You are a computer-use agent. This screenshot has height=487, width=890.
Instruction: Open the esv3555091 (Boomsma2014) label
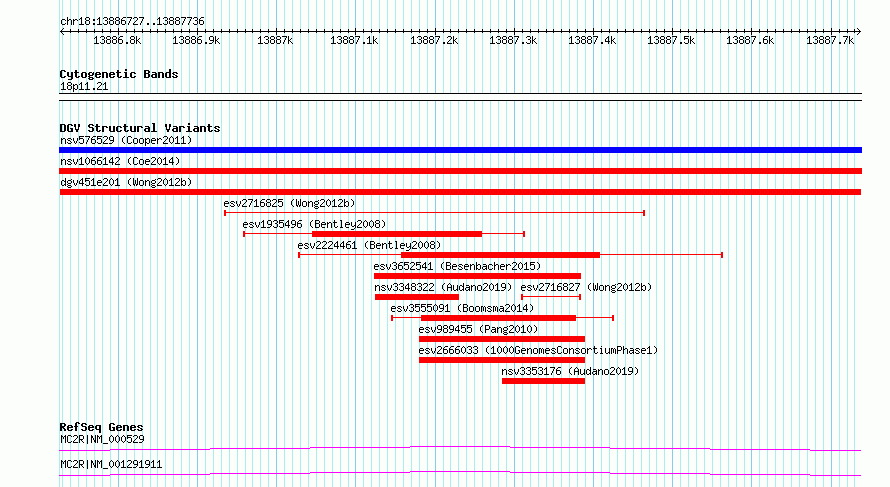pyautogui.click(x=462, y=308)
